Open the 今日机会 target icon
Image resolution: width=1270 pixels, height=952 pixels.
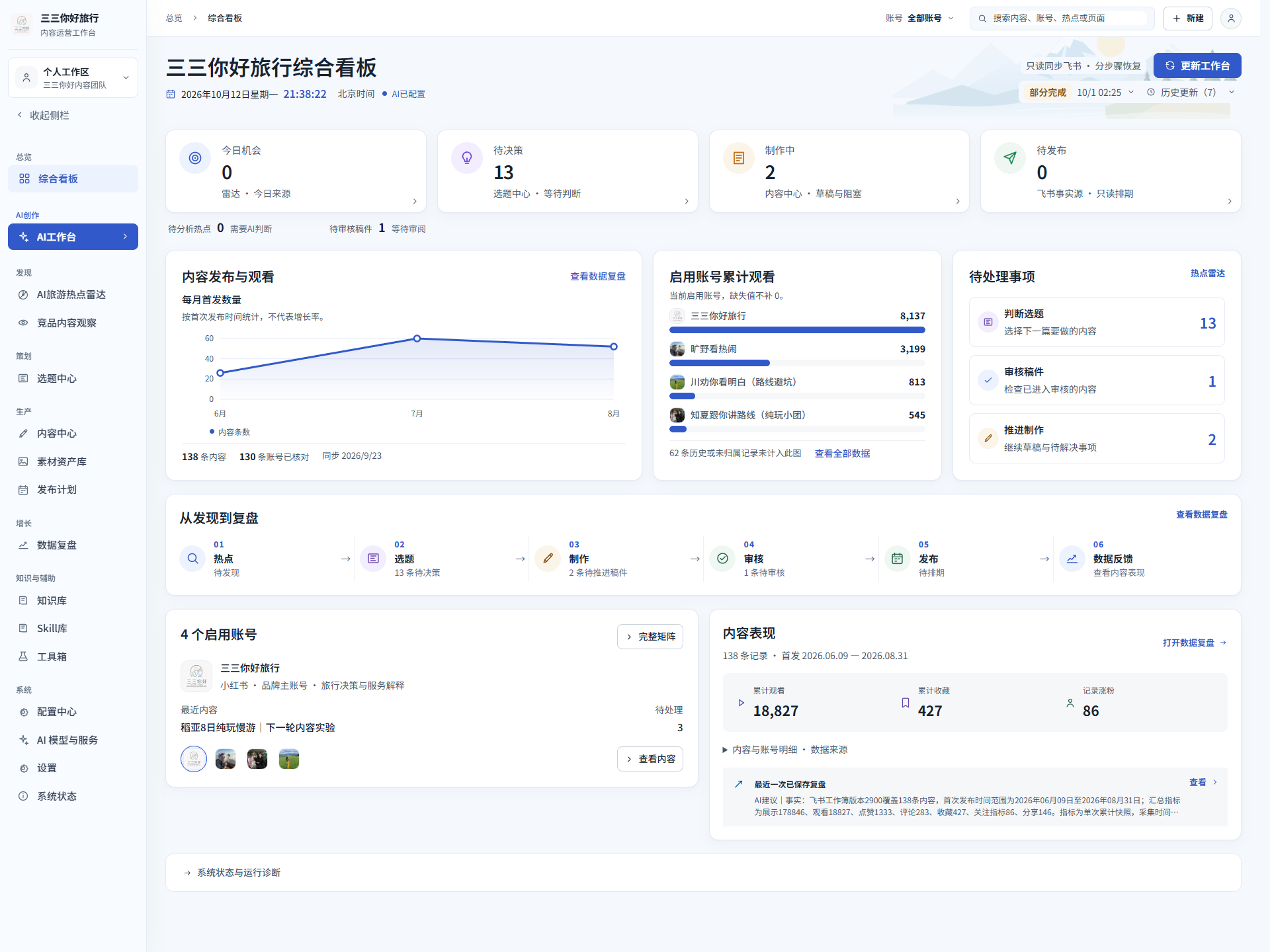tap(195, 158)
